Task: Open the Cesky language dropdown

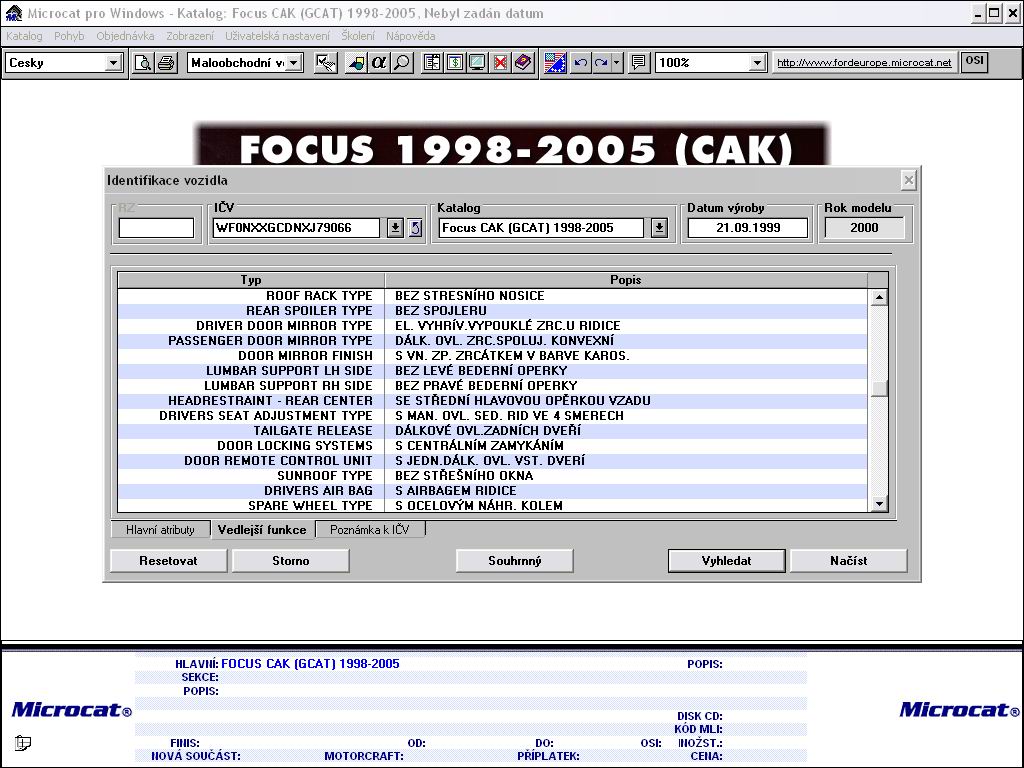Action: coord(113,63)
